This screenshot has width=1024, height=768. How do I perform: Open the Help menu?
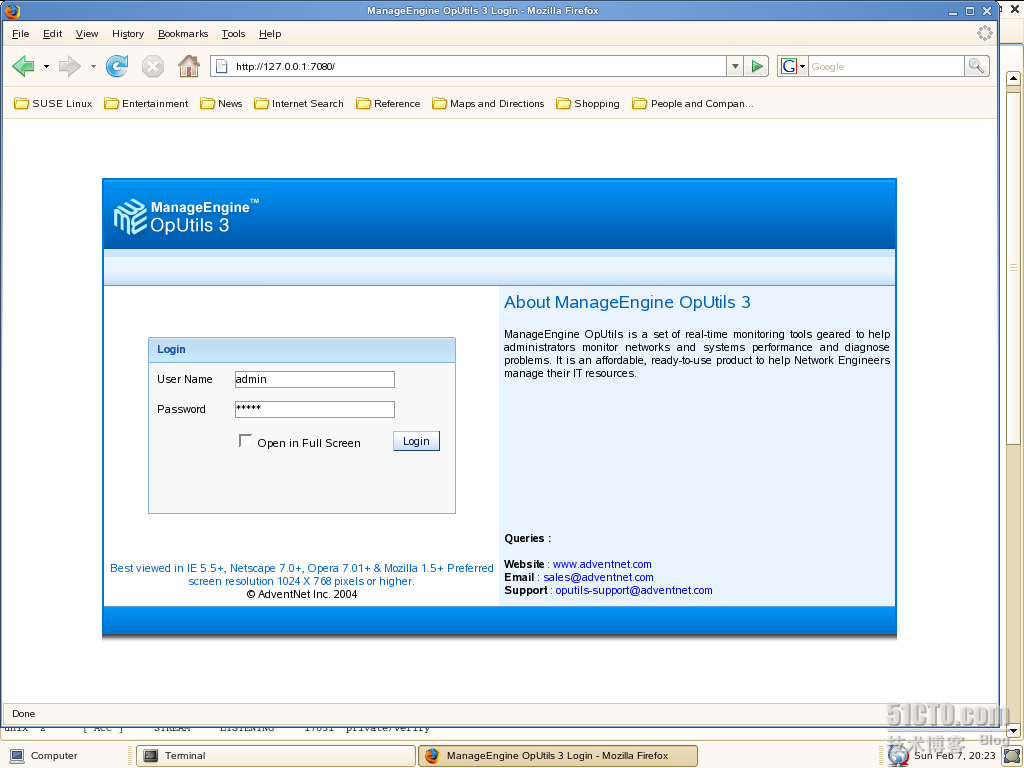tap(270, 33)
